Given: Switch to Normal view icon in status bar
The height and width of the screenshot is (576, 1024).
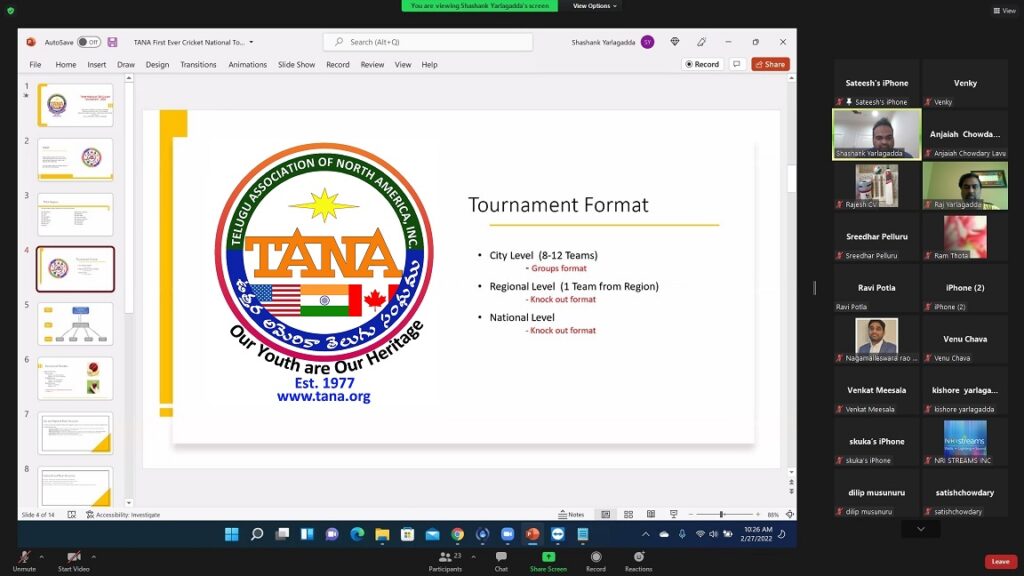Looking at the screenshot, I should click(x=605, y=515).
